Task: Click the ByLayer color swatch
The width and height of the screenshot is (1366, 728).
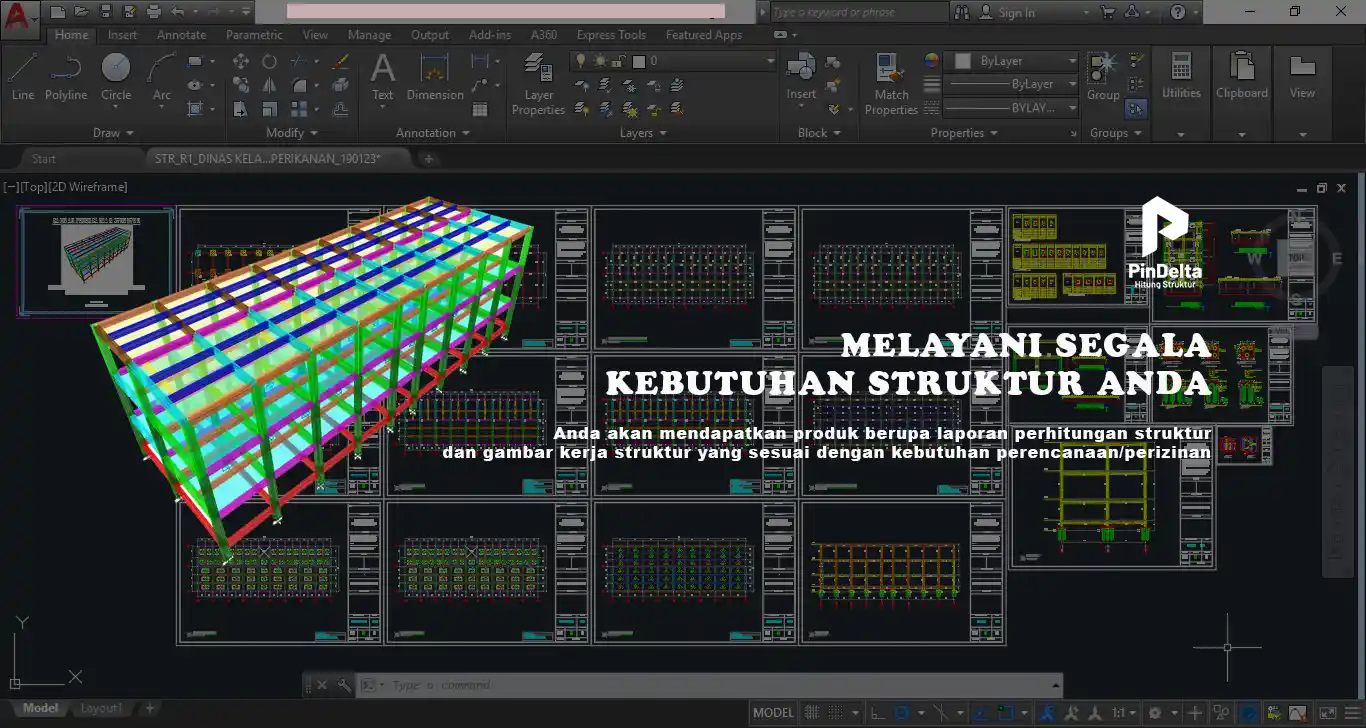Action: [x=962, y=61]
